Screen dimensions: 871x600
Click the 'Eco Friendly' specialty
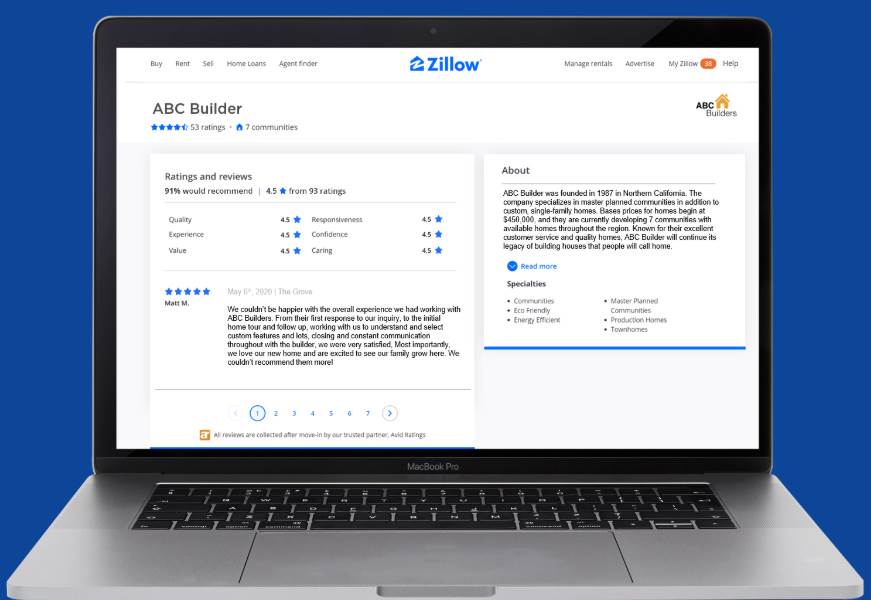coord(532,311)
